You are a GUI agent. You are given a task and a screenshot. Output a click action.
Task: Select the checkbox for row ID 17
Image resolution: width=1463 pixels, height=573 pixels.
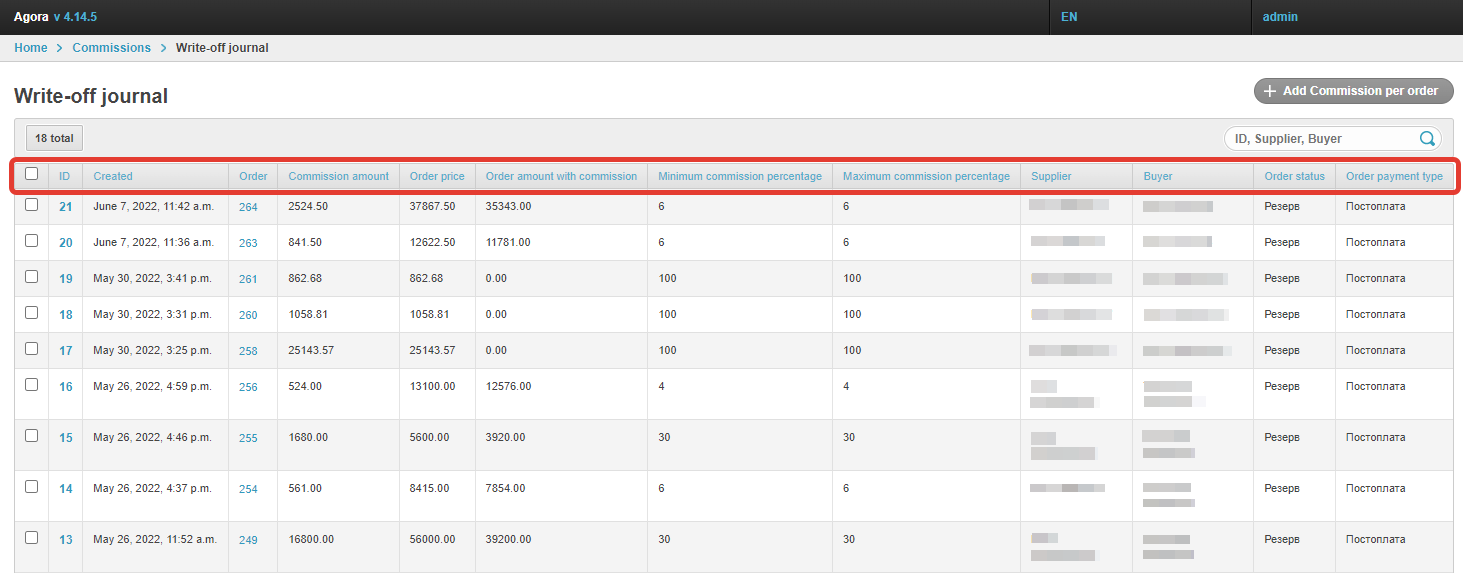tap(32, 349)
